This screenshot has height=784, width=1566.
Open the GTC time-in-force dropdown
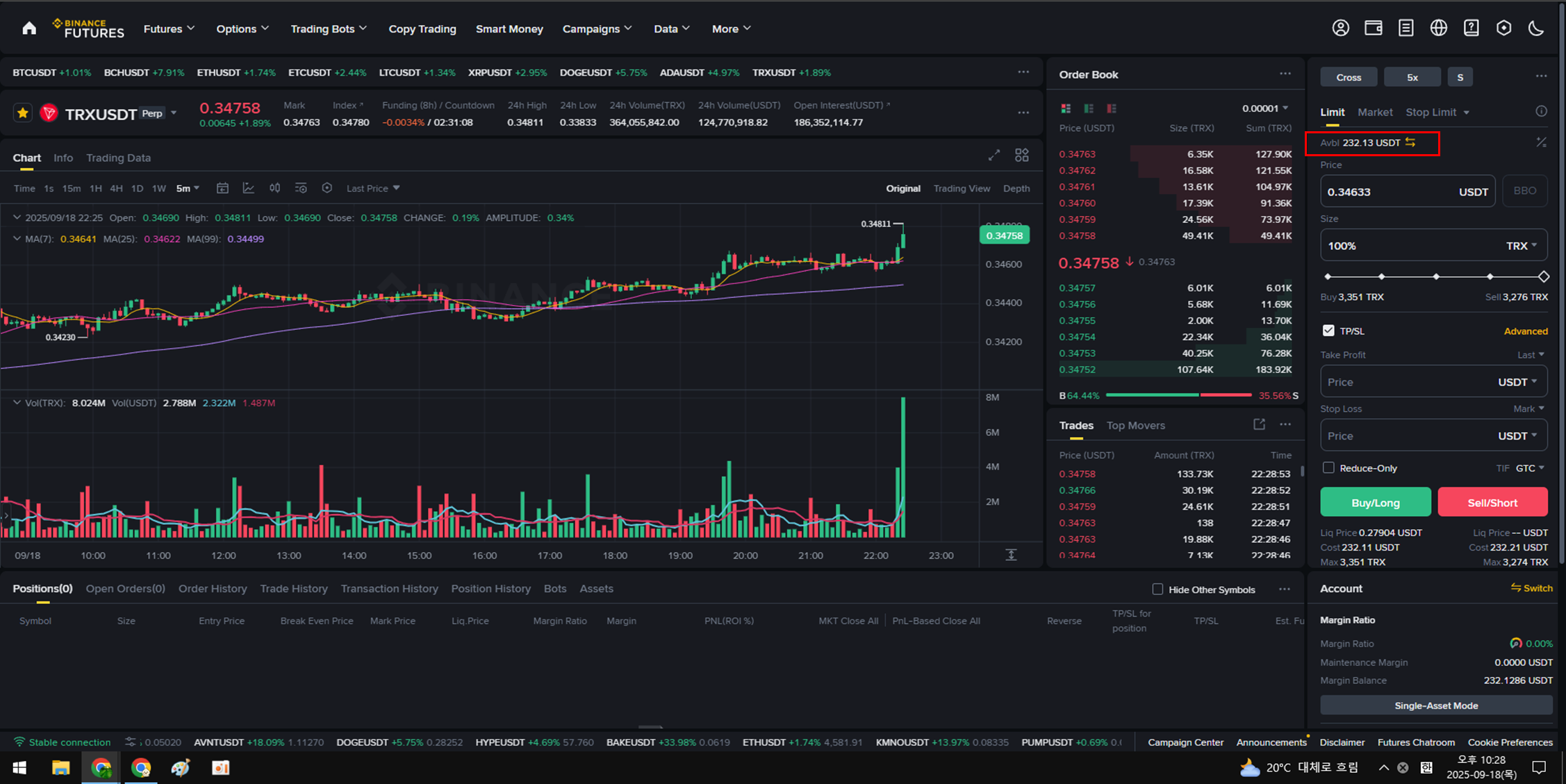pos(1530,468)
